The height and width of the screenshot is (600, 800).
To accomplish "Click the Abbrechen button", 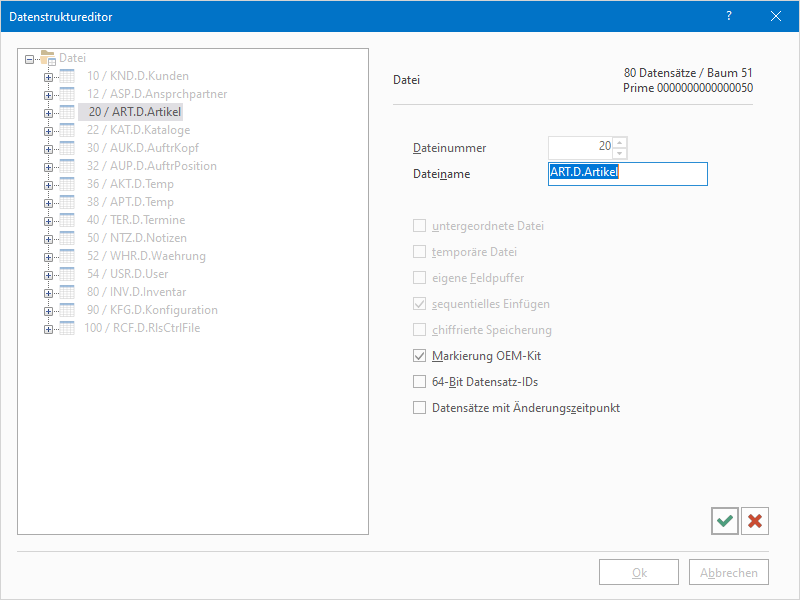I will (729, 573).
